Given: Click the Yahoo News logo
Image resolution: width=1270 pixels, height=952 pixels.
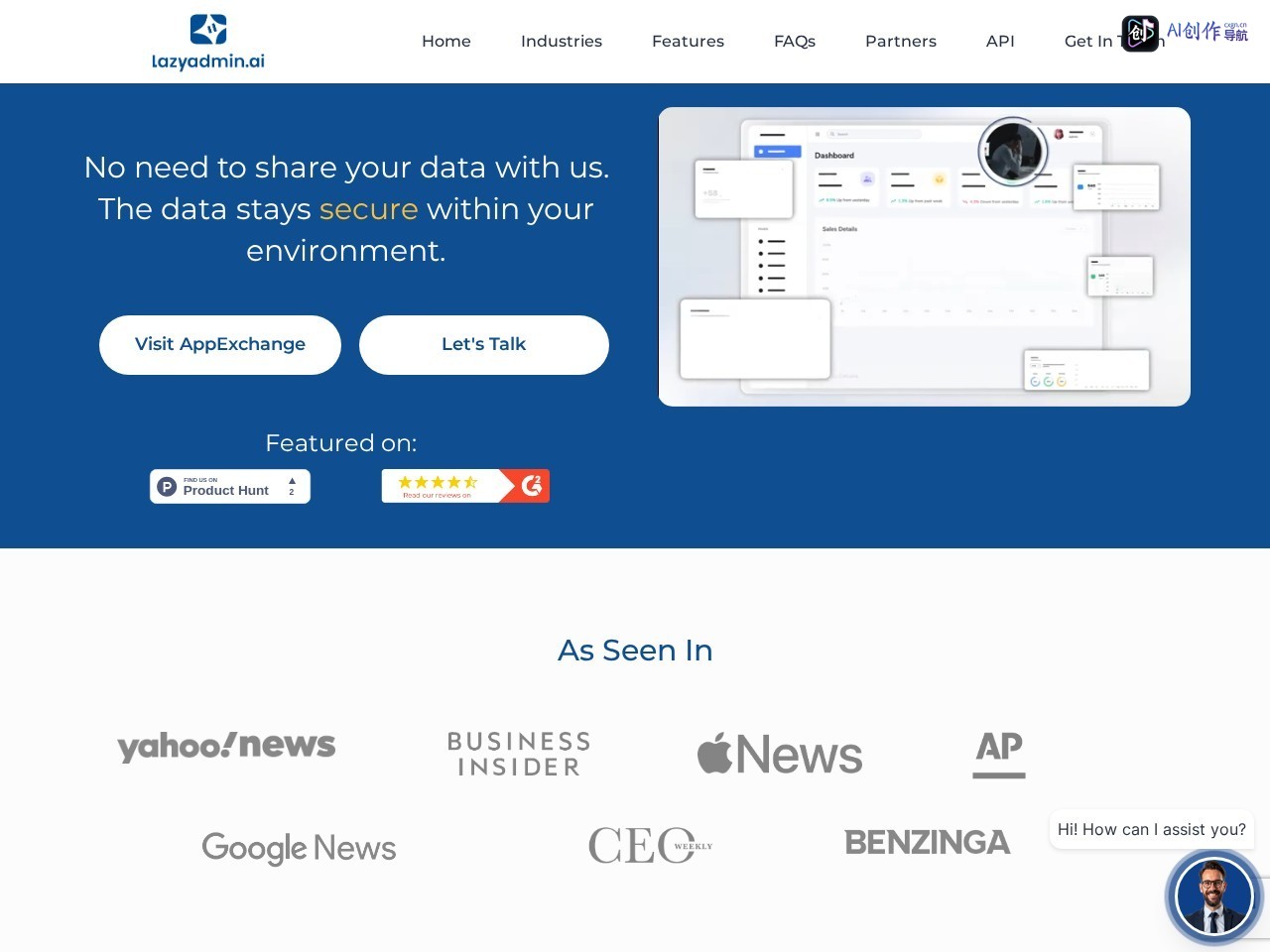Looking at the screenshot, I should click(226, 746).
